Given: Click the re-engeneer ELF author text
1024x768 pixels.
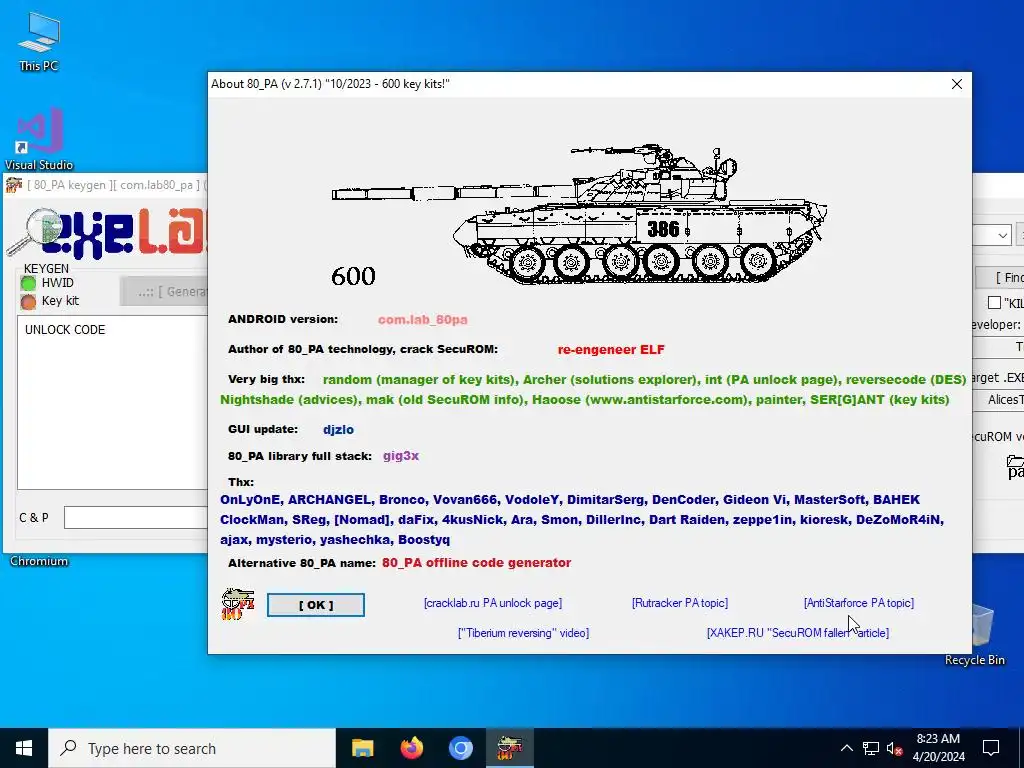Looking at the screenshot, I should [611, 349].
